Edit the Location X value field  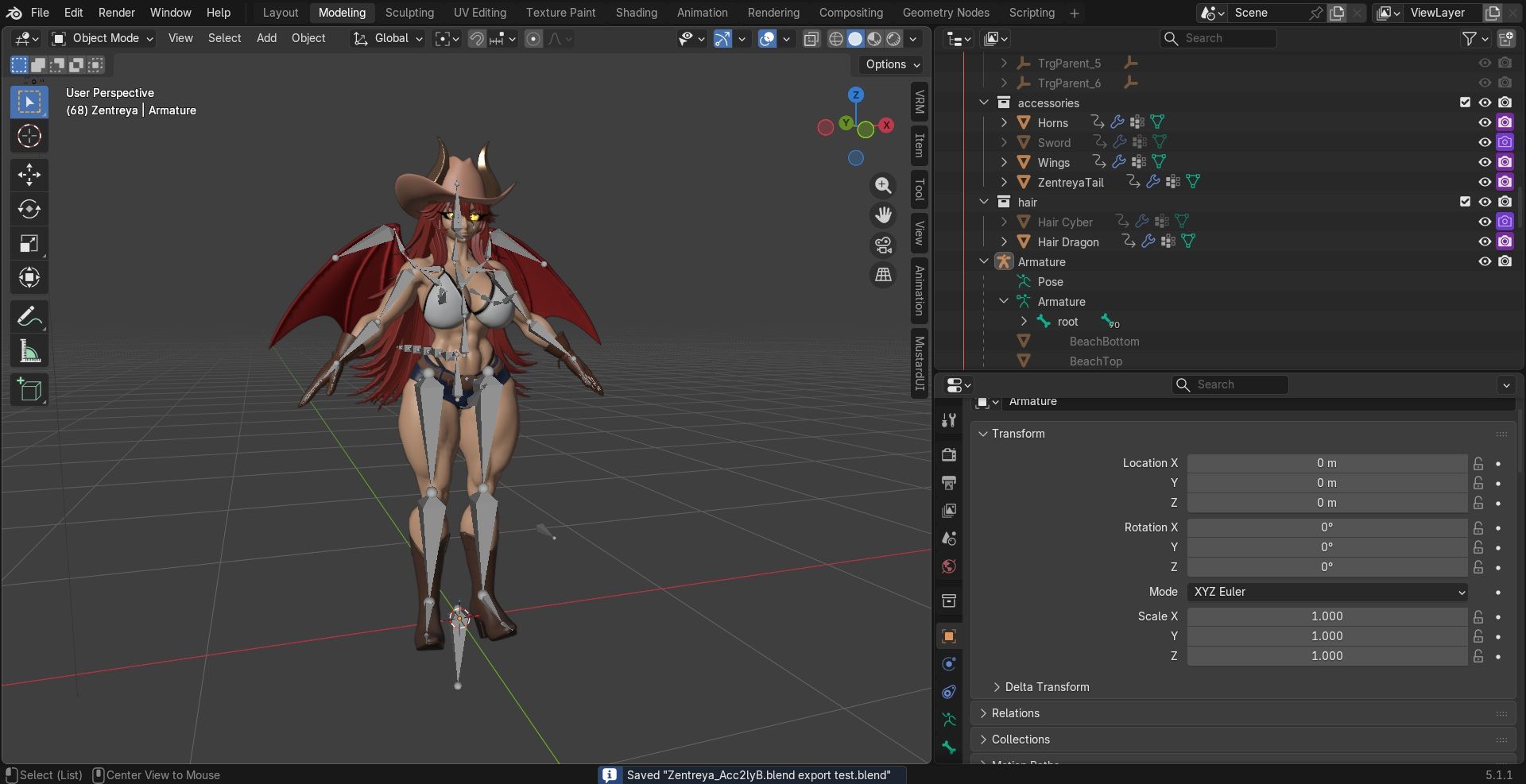(x=1327, y=463)
